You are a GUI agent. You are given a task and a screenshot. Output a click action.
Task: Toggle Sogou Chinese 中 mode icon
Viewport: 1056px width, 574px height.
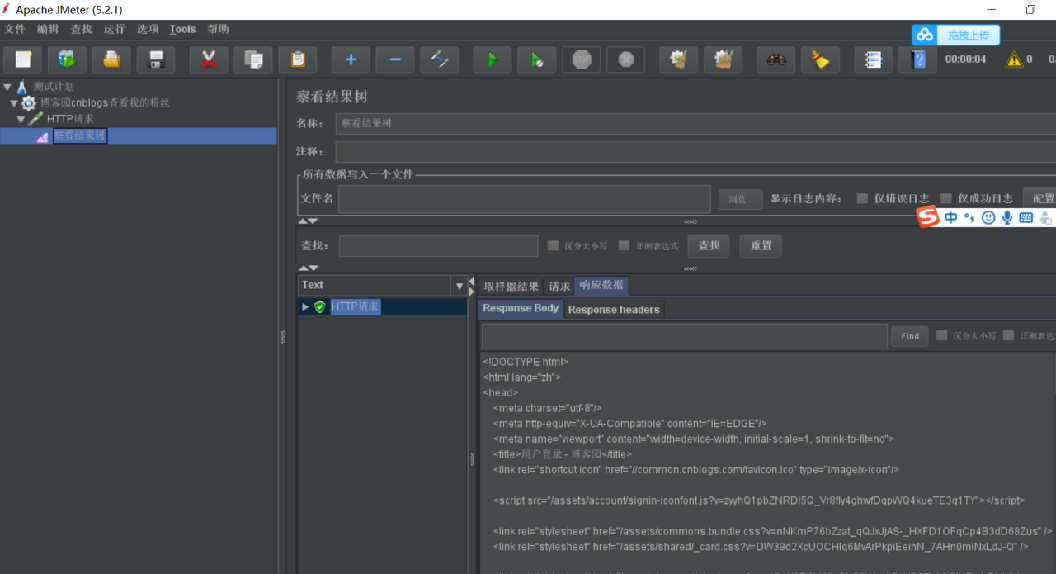(950, 218)
